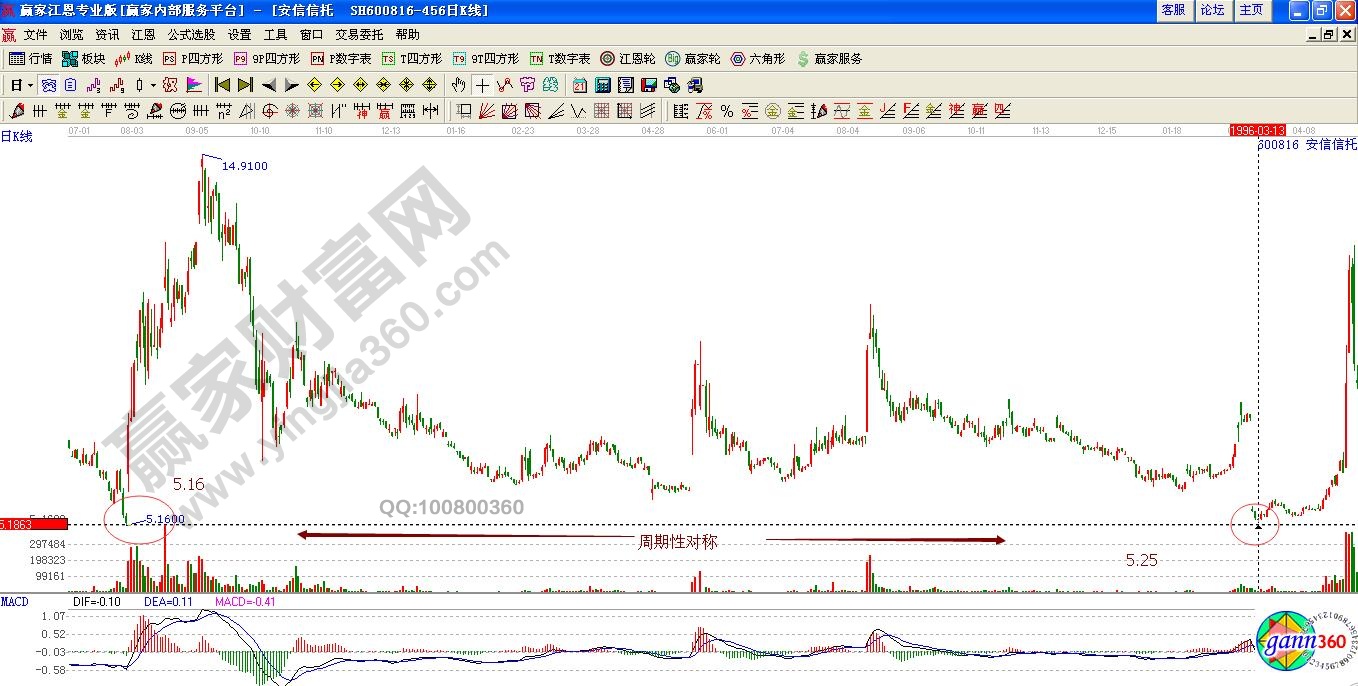Open the 江恩轮 Gann wheel tool
The image size is (1358, 686).
click(632, 58)
